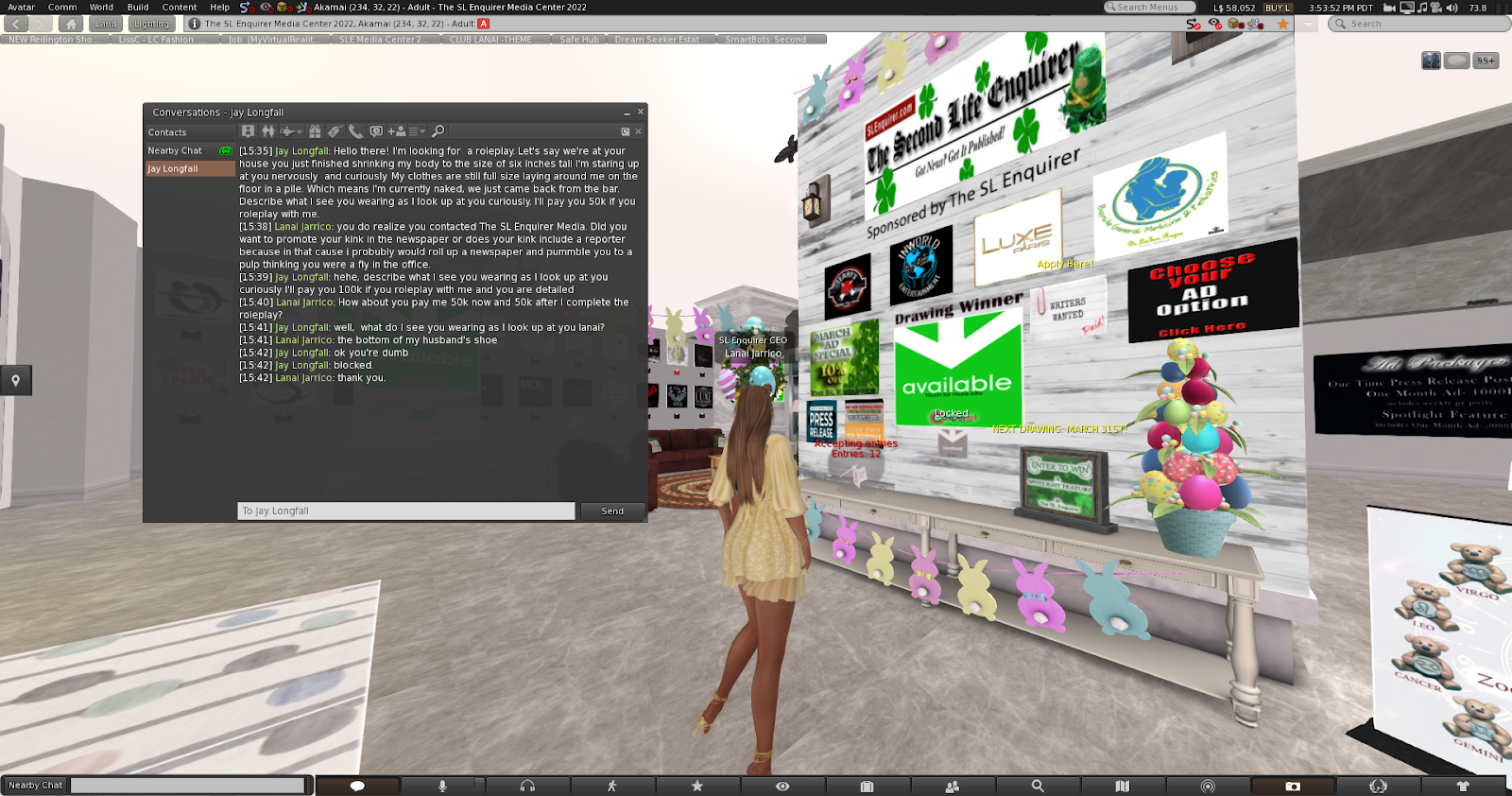
Task: Open the inventory icon in bottom toolbar
Action: [x=868, y=786]
